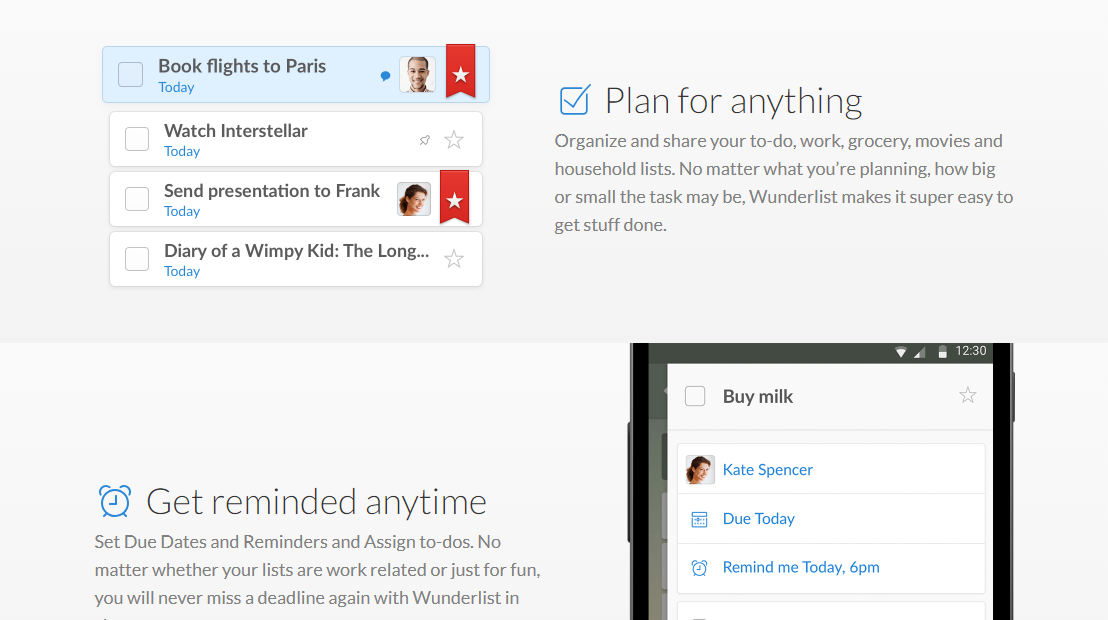Star the Watch Interstellar task
The width and height of the screenshot is (1108, 620).
[454, 140]
